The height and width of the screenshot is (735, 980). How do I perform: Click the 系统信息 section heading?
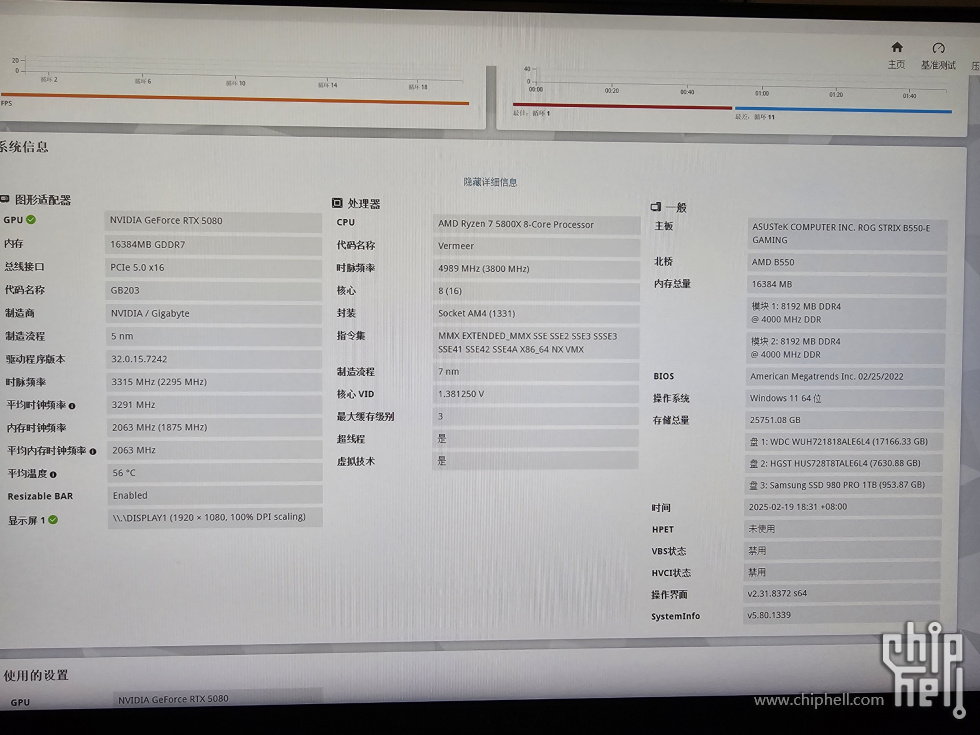(x=24, y=147)
